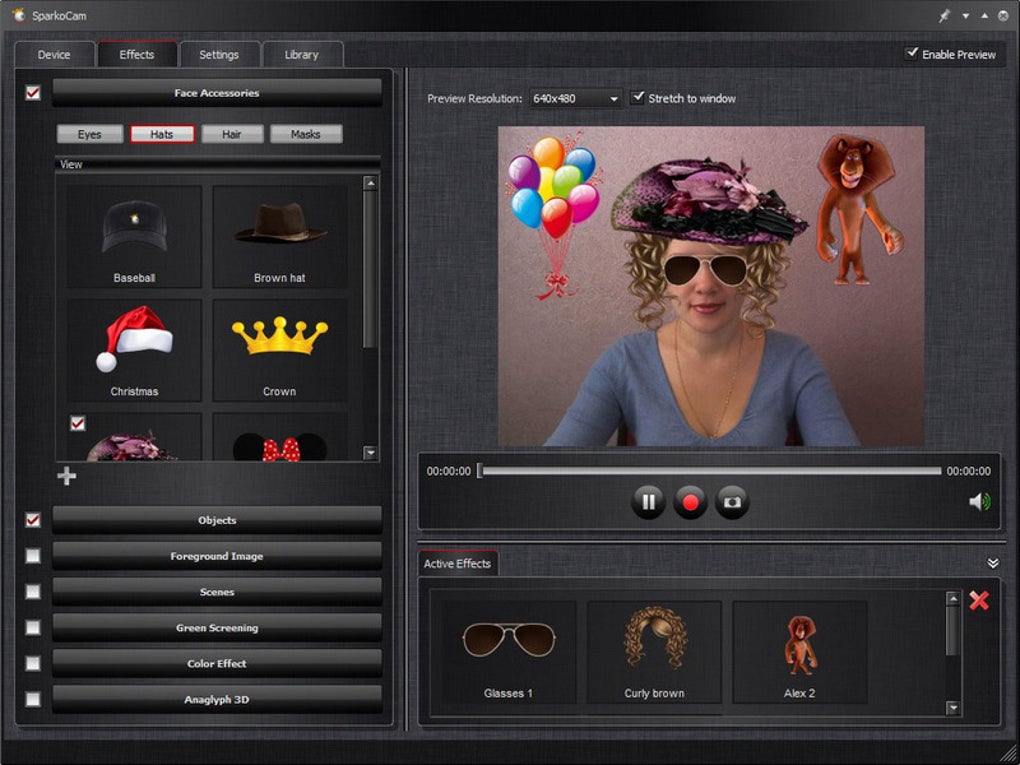1020x765 pixels.
Task: Pin the window with the pushpin icon
Action: pos(945,16)
